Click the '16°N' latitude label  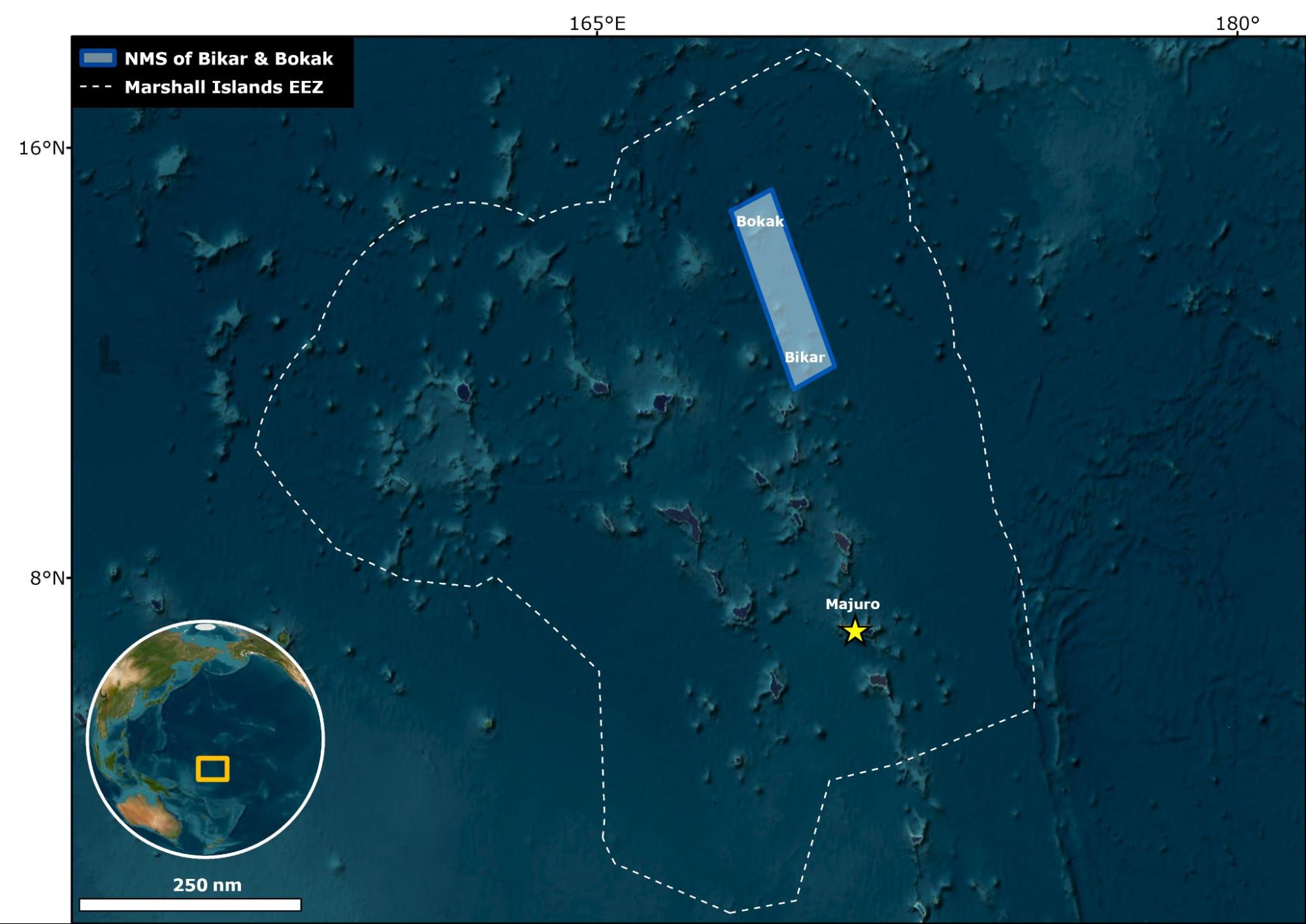[42, 148]
